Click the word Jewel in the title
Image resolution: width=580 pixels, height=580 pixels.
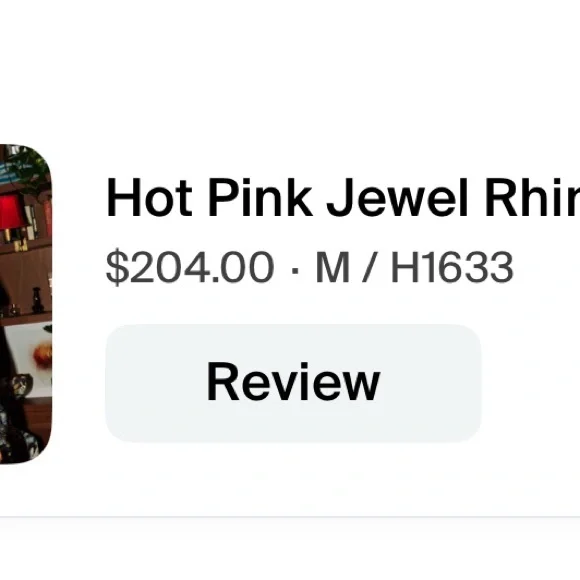(398, 198)
